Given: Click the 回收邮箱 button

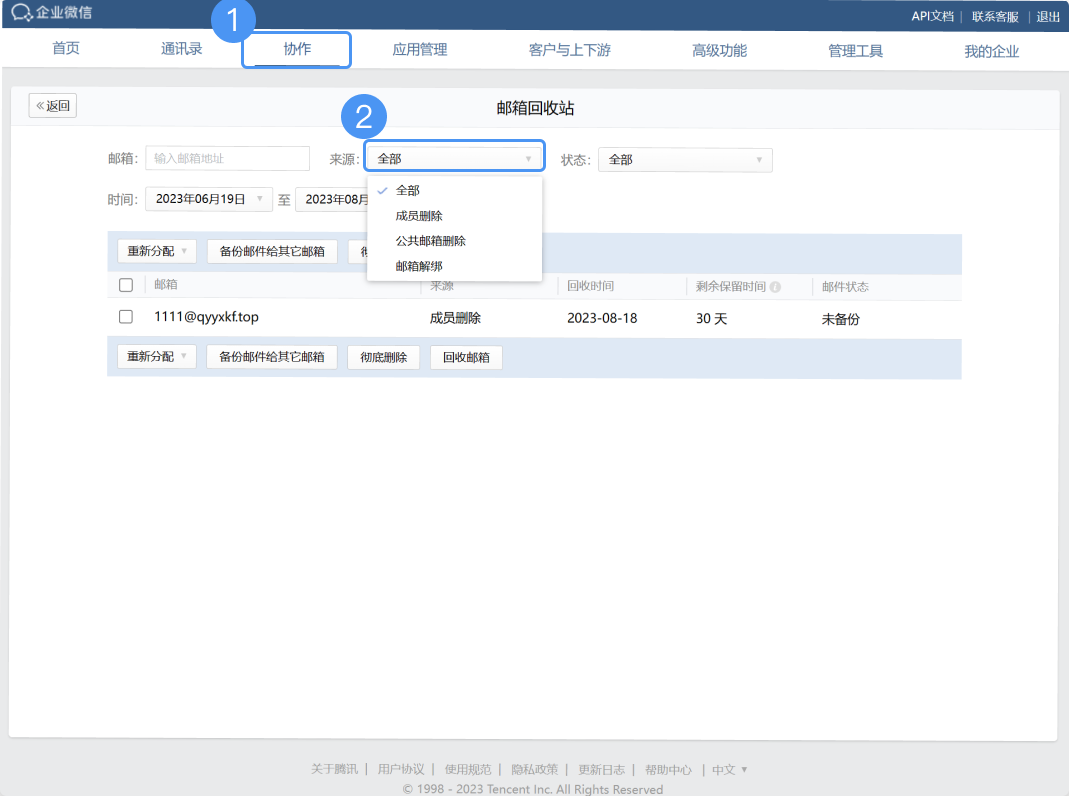Looking at the screenshot, I should click(x=466, y=356).
